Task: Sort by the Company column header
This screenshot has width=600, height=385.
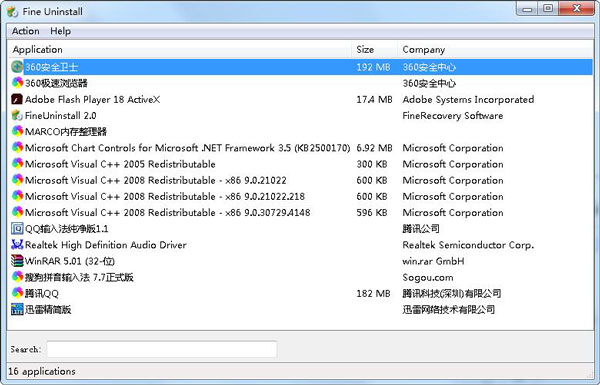Action: point(424,50)
